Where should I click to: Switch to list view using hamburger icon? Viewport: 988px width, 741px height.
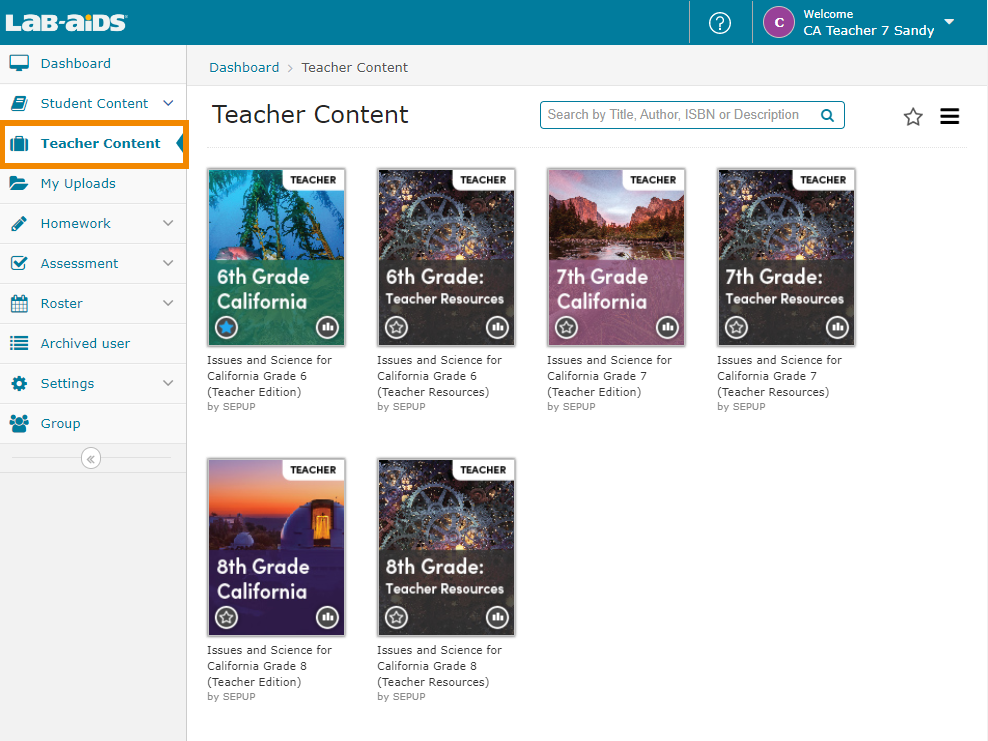coord(950,117)
